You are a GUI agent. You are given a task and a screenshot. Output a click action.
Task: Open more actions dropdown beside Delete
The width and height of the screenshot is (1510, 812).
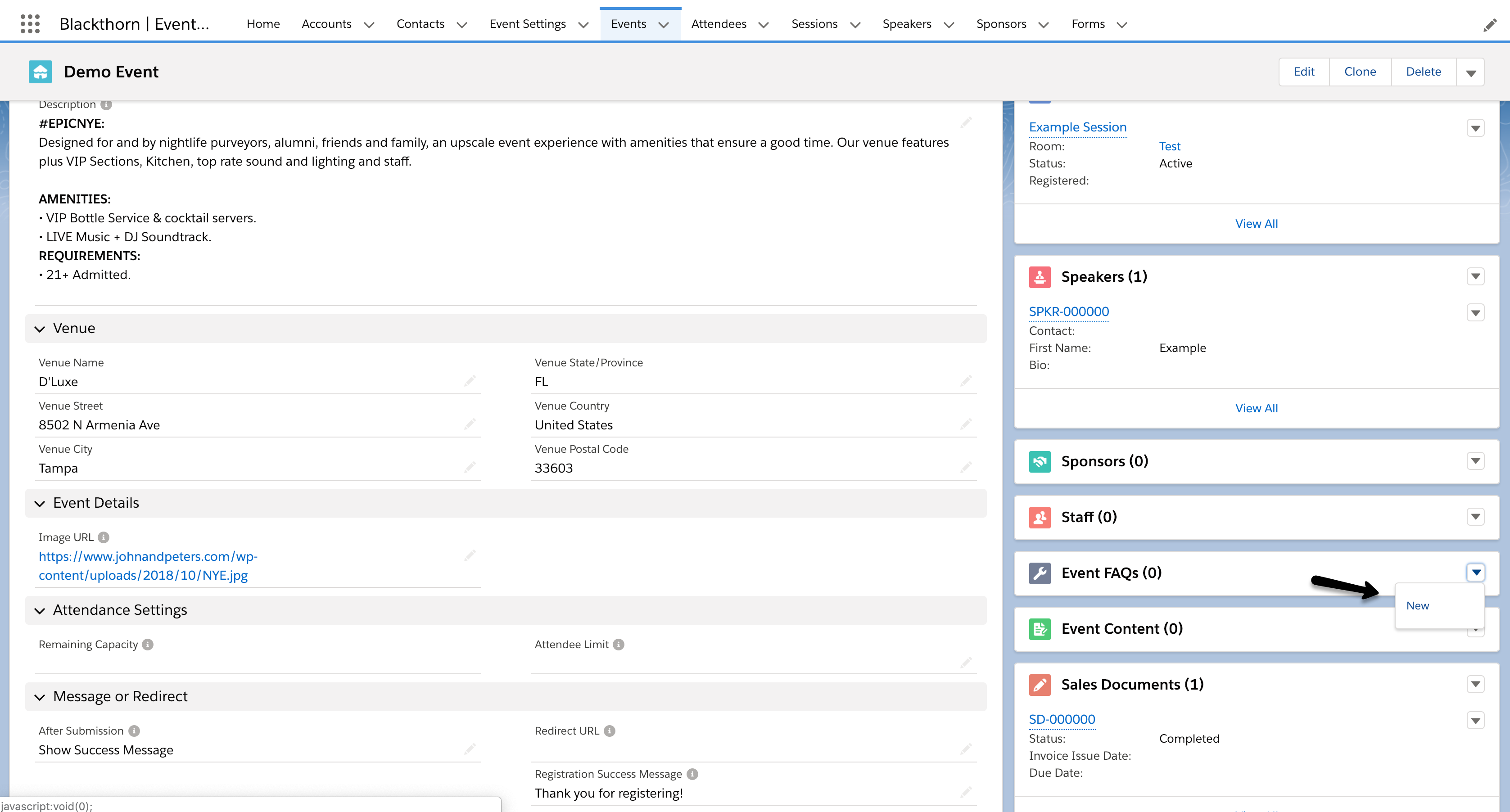point(1470,72)
